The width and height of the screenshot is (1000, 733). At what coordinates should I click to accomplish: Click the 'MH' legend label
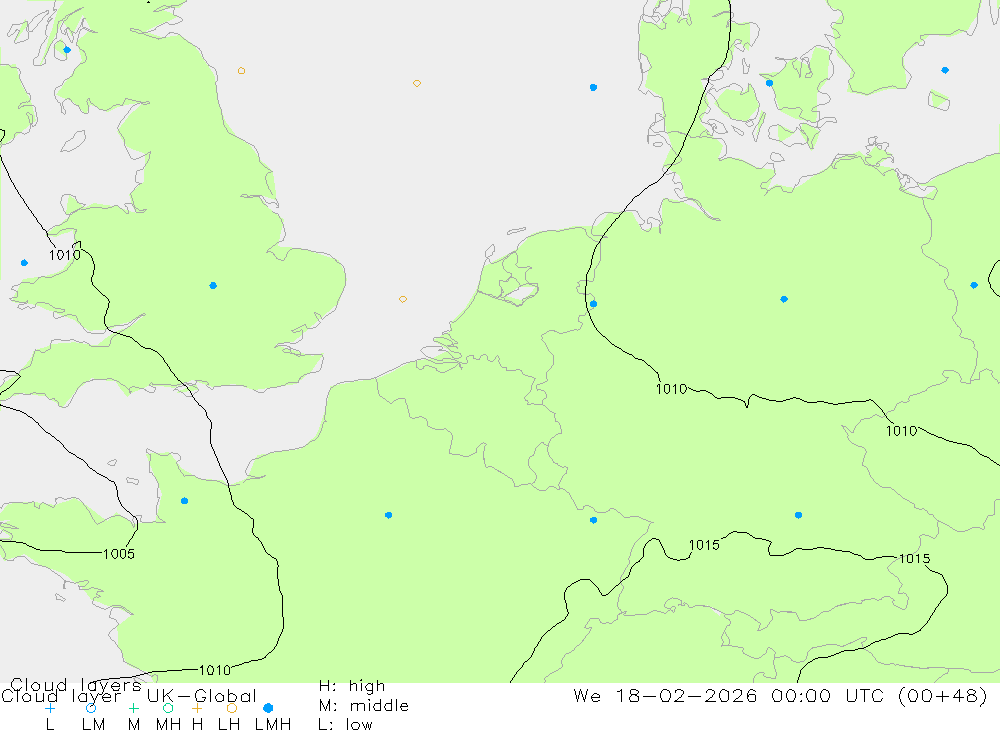click(168, 725)
